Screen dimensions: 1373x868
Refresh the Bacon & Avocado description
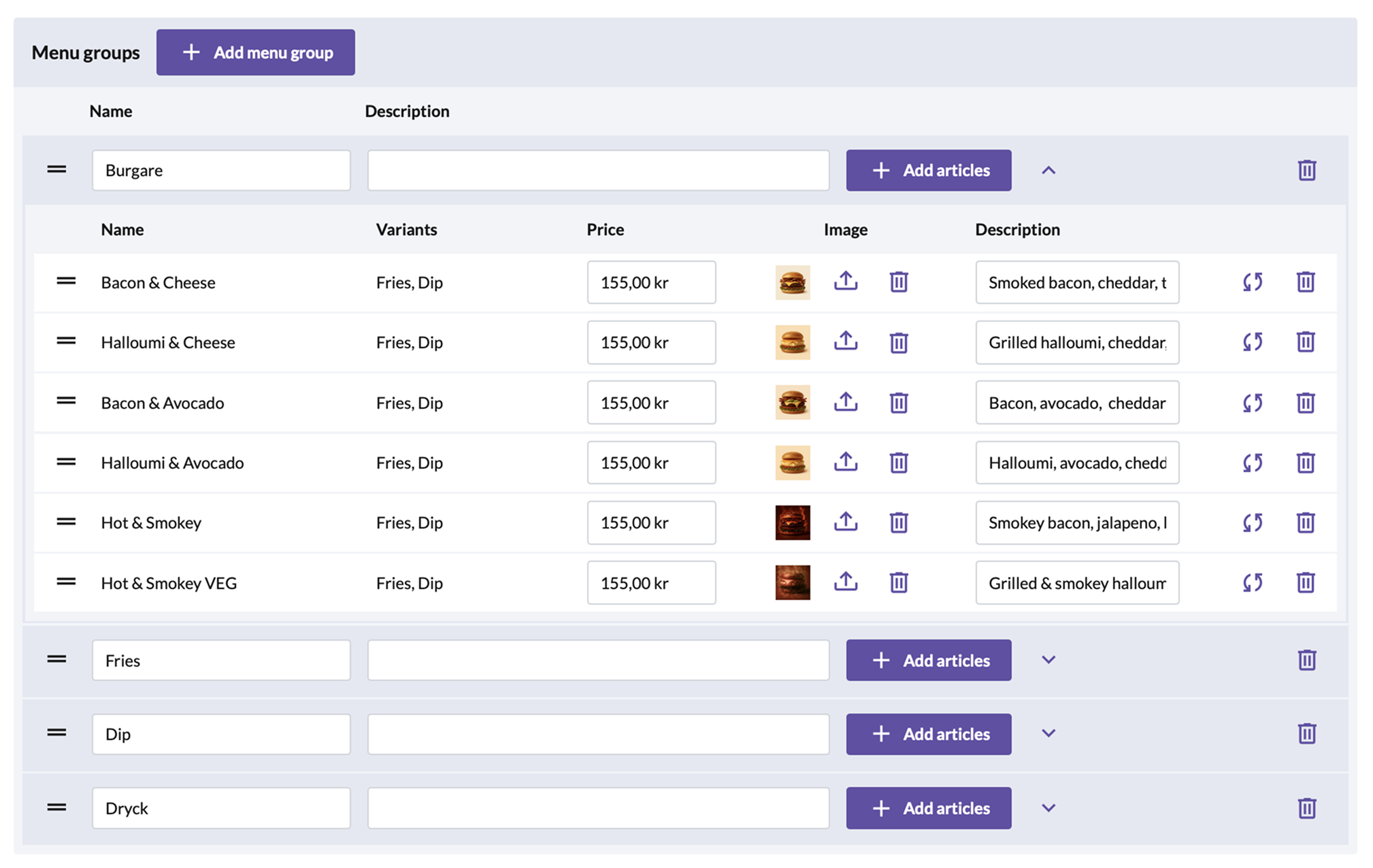(x=1252, y=402)
